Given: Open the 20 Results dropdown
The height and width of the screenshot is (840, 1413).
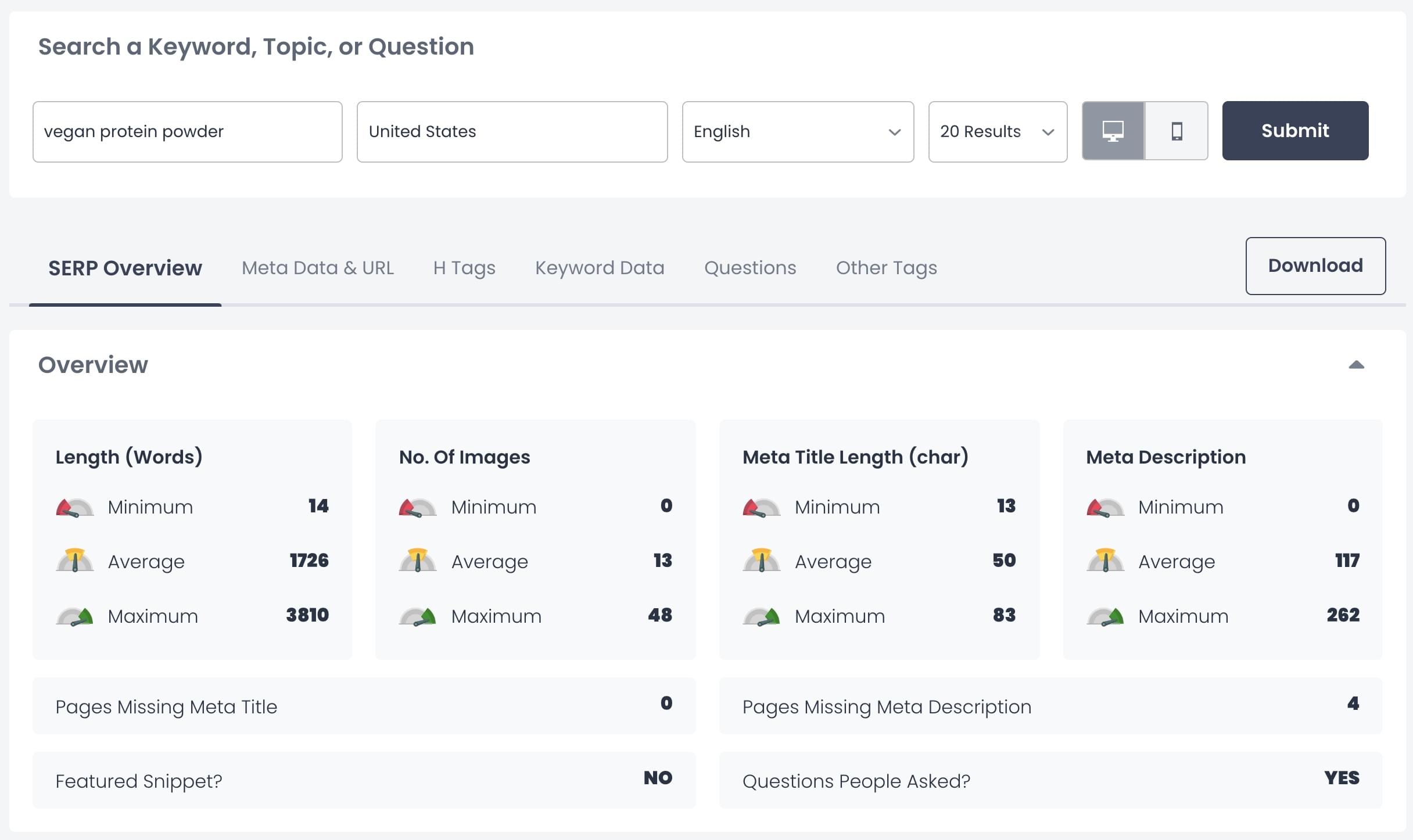Looking at the screenshot, I should click(997, 132).
